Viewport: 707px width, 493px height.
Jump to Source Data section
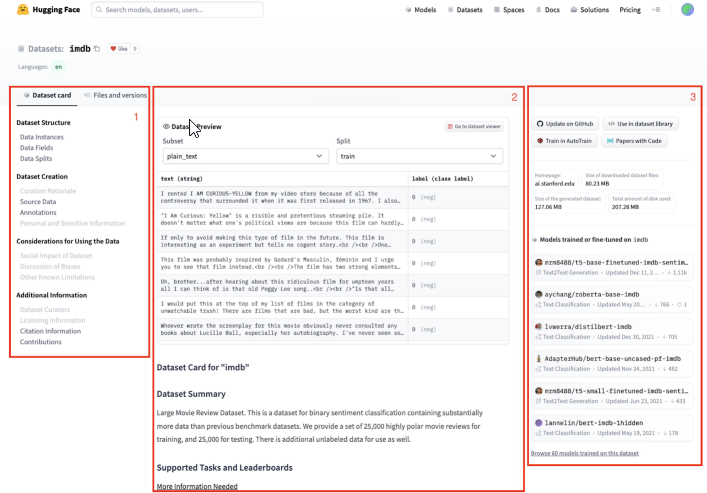(38, 202)
